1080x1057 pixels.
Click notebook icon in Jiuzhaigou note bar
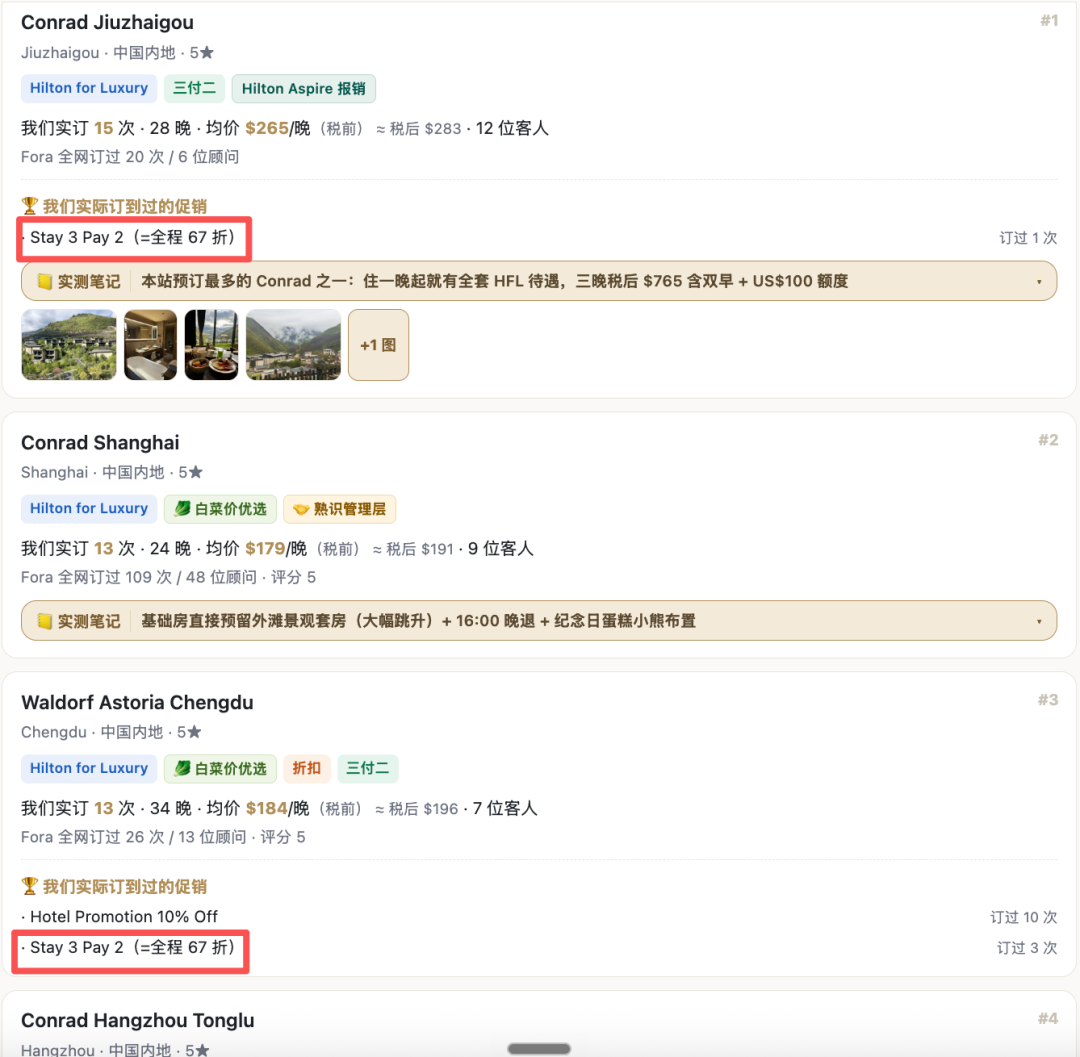[44, 282]
